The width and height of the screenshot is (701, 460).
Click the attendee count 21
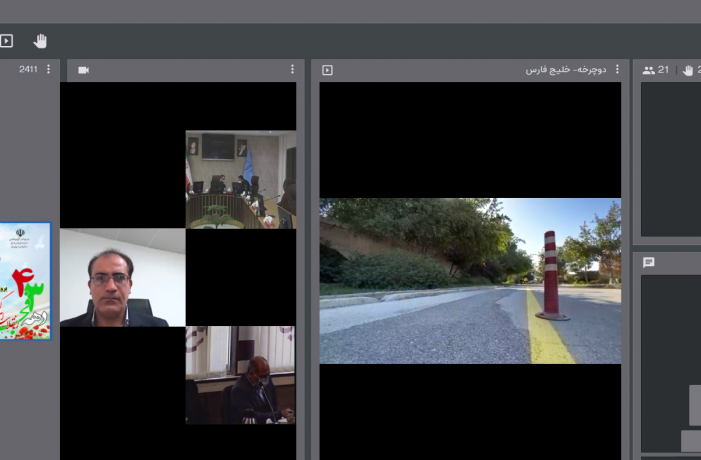point(663,70)
